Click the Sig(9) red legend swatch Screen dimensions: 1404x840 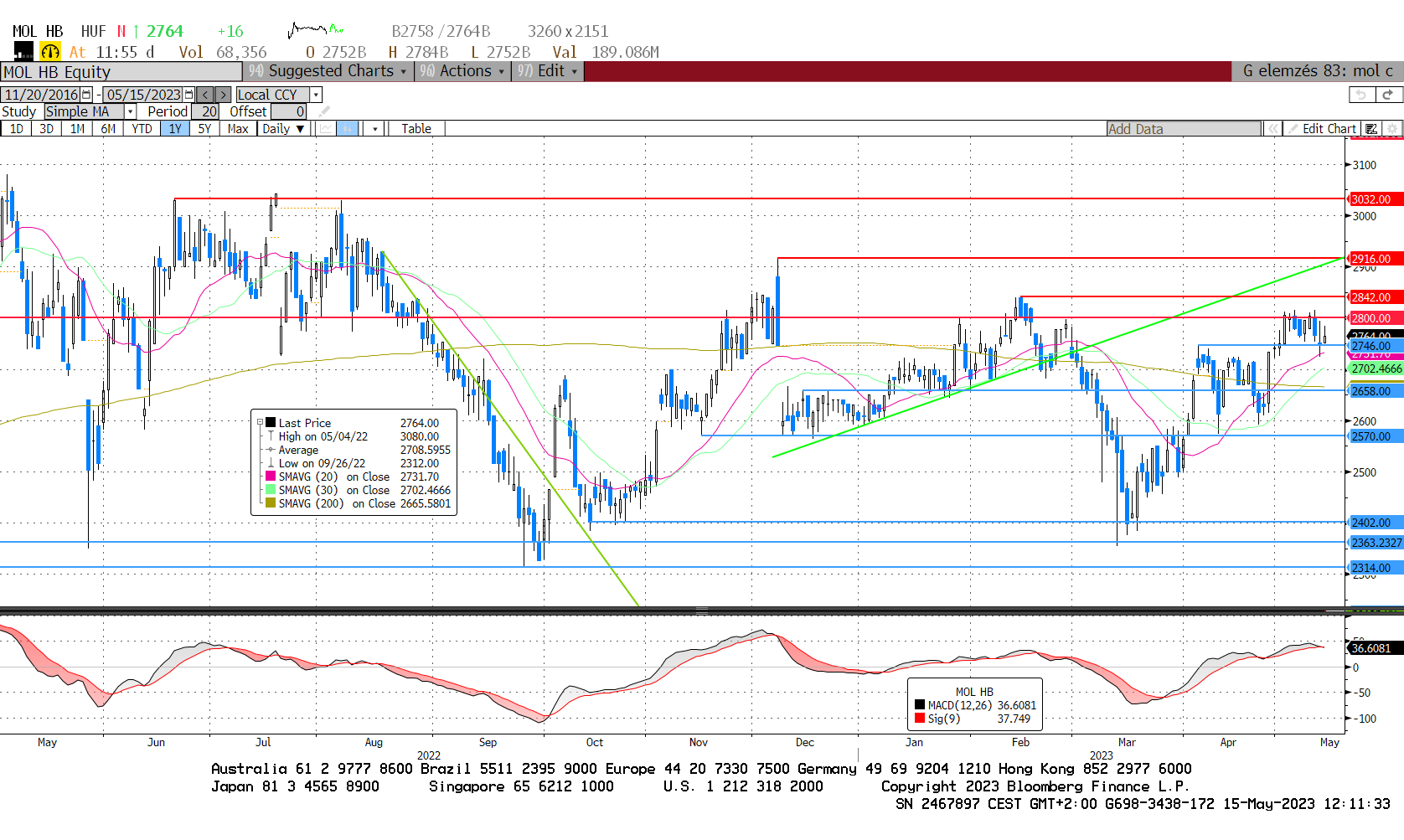pyautogui.click(x=920, y=719)
